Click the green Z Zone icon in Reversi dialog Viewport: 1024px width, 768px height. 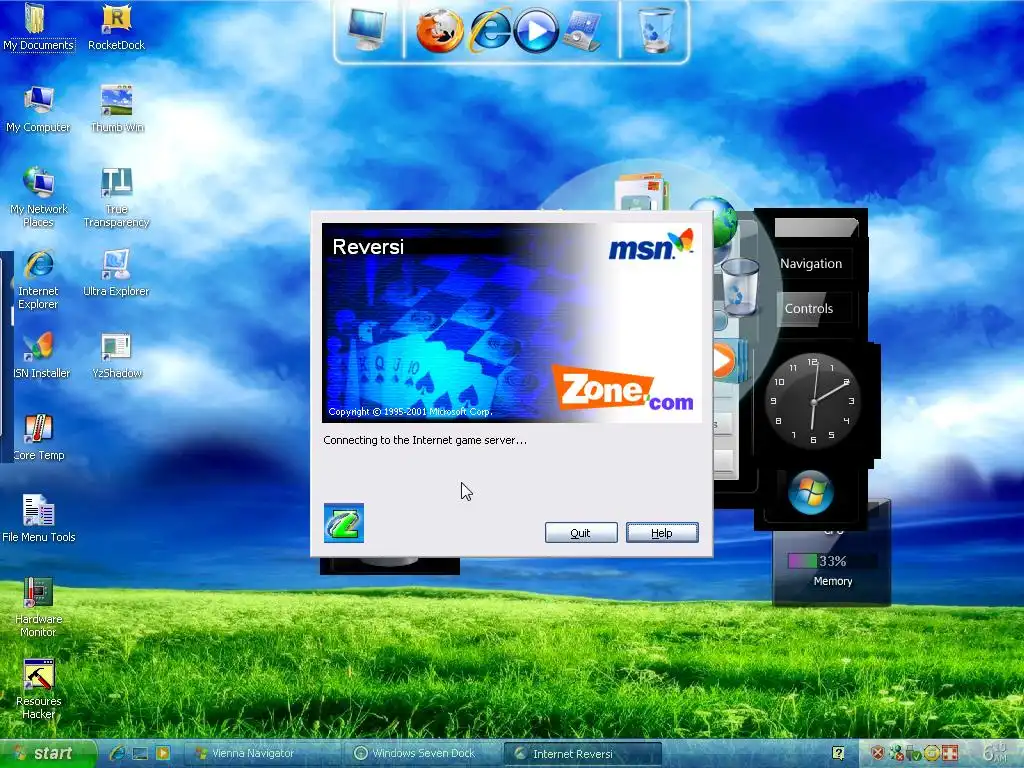coord(344,522)
